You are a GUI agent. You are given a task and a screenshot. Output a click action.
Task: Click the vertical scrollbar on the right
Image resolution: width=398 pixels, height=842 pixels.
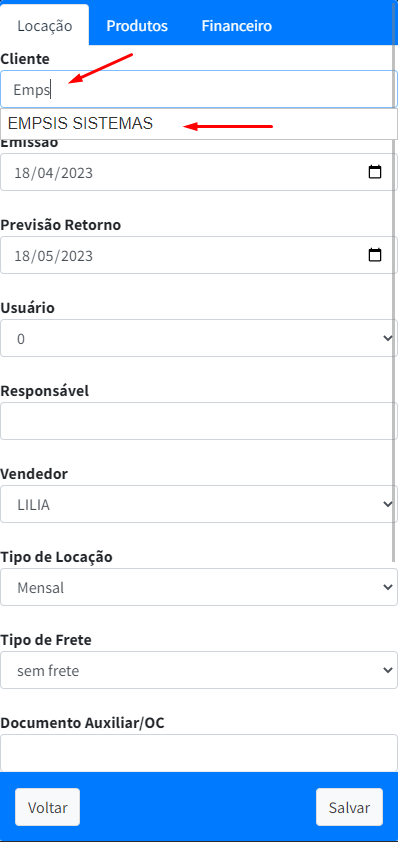point(394,301)
